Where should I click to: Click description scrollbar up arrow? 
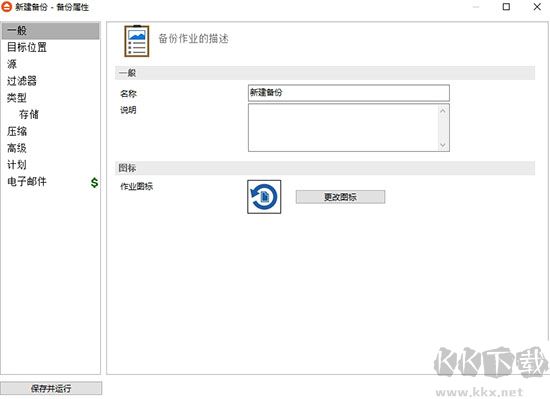coord(443,111)
